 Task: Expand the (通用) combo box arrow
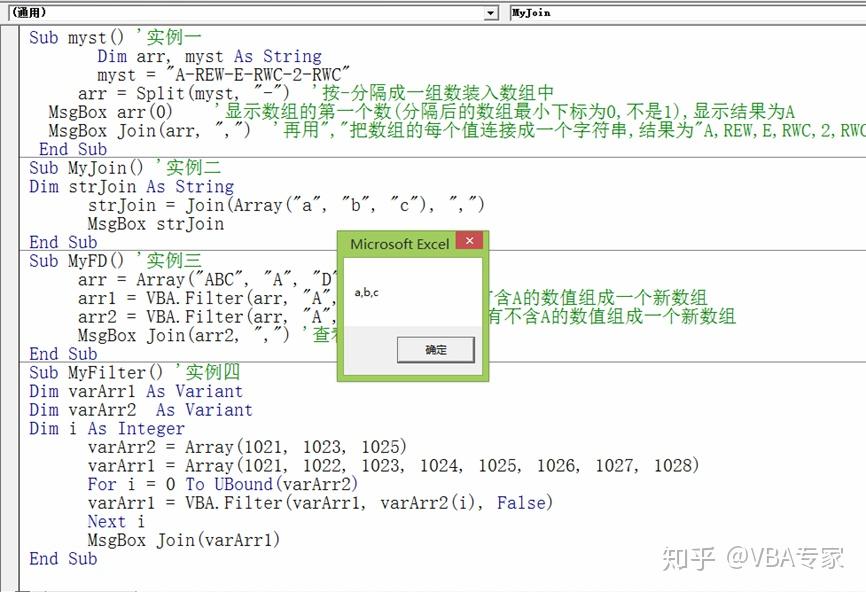489,13
